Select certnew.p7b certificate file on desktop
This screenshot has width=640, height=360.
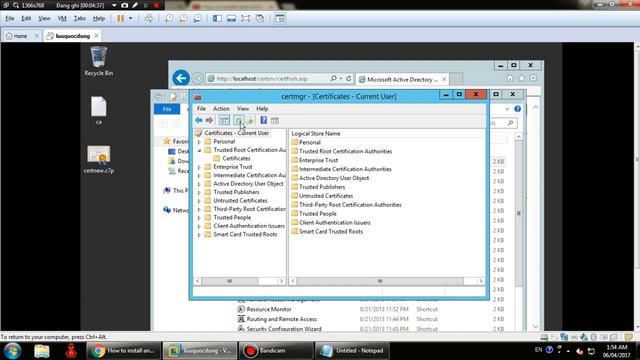98,159
